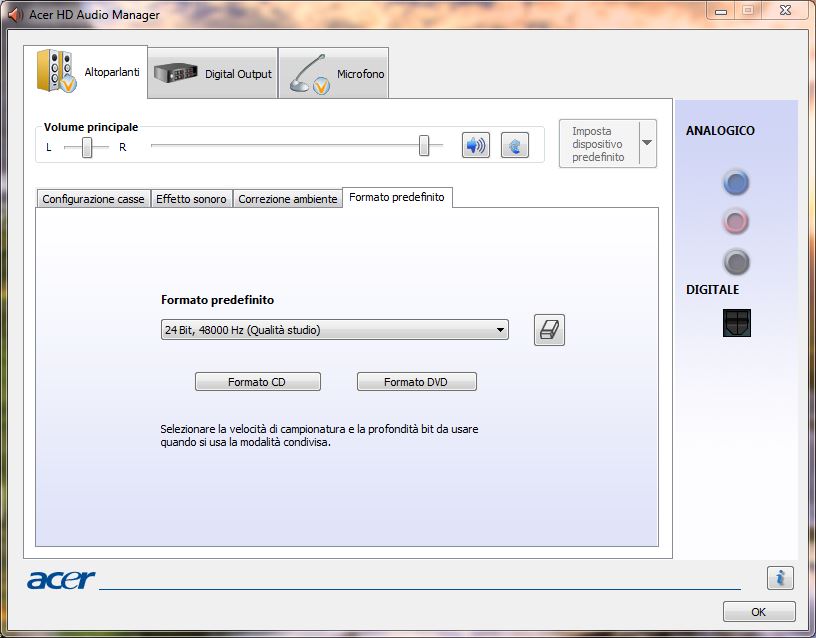Switch to the Altoparlanti device tab
This screenshot has width=816, height=638.
pos(86,72)
